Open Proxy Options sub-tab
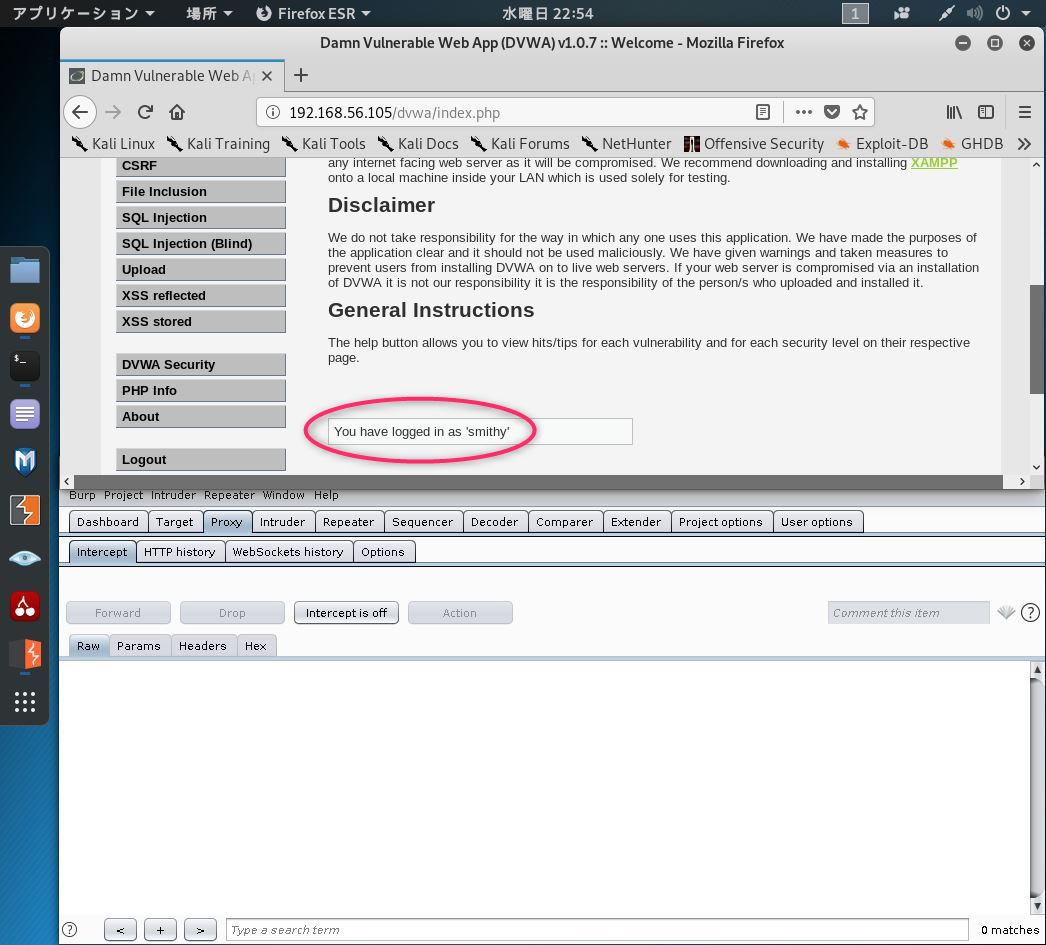The image size is (1046, 945). coord(383,552)
